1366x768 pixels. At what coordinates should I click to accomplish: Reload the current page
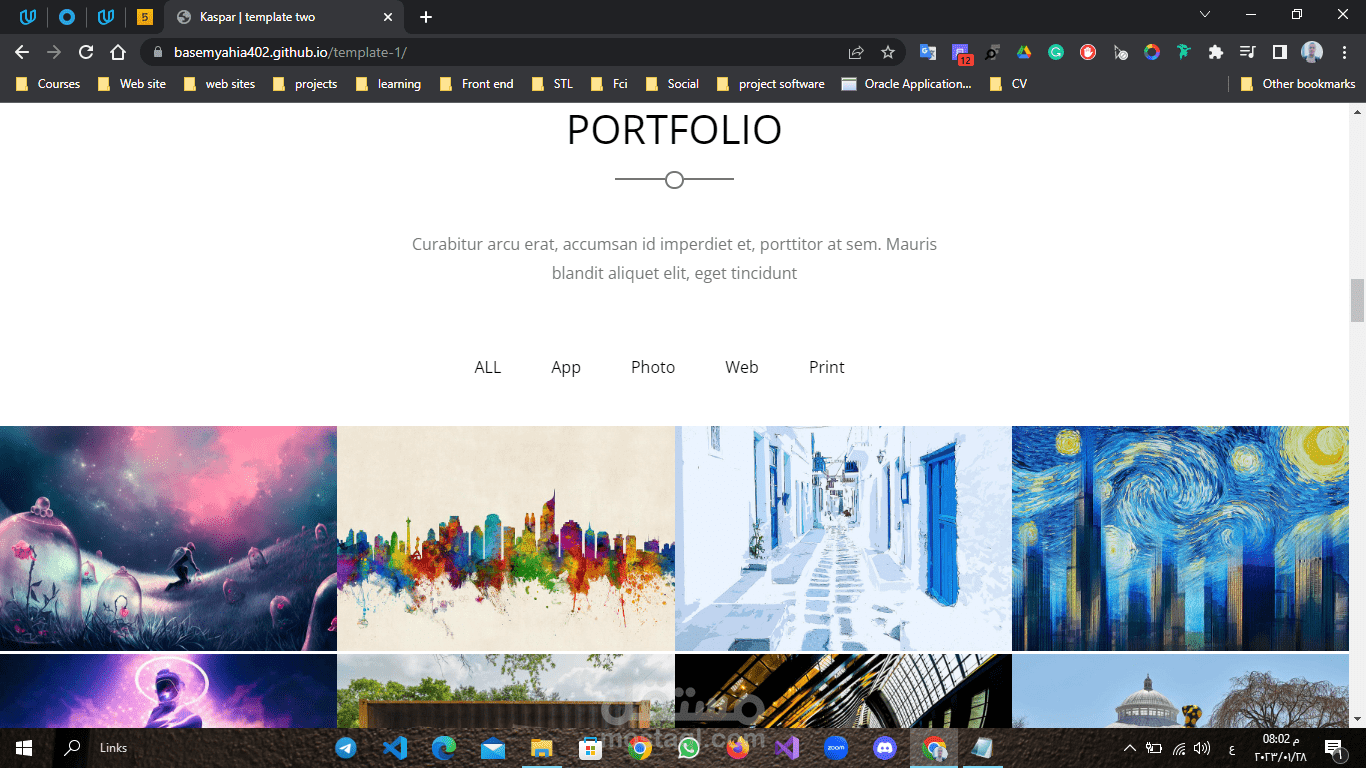86,52
